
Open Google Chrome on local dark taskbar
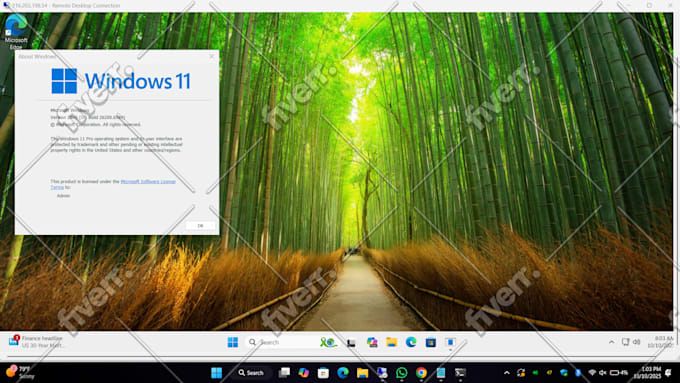coord(421,373)
